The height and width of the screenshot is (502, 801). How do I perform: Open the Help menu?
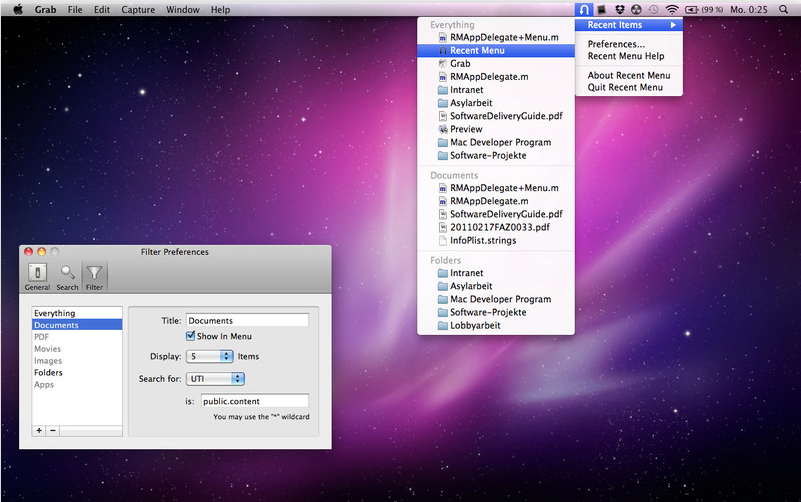(220, 9)
